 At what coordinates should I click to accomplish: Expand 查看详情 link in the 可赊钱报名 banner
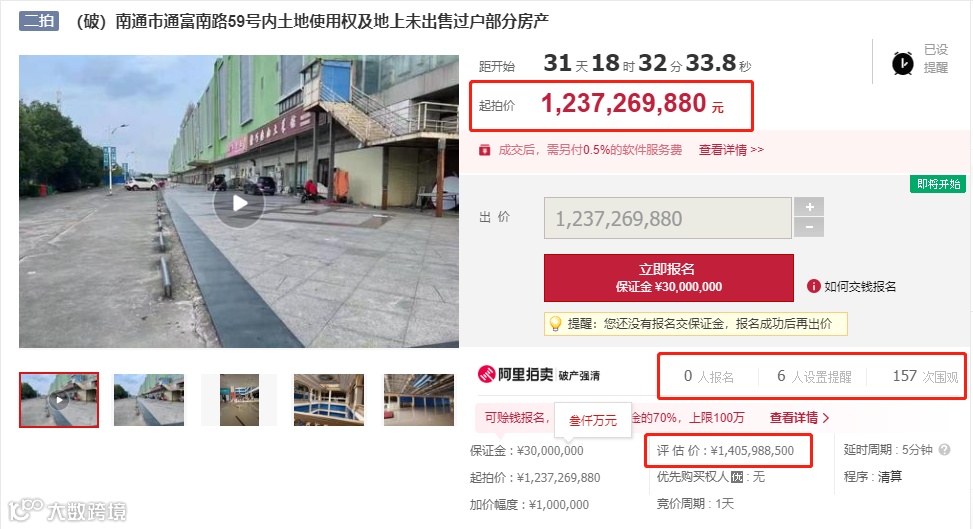(799, 418)
